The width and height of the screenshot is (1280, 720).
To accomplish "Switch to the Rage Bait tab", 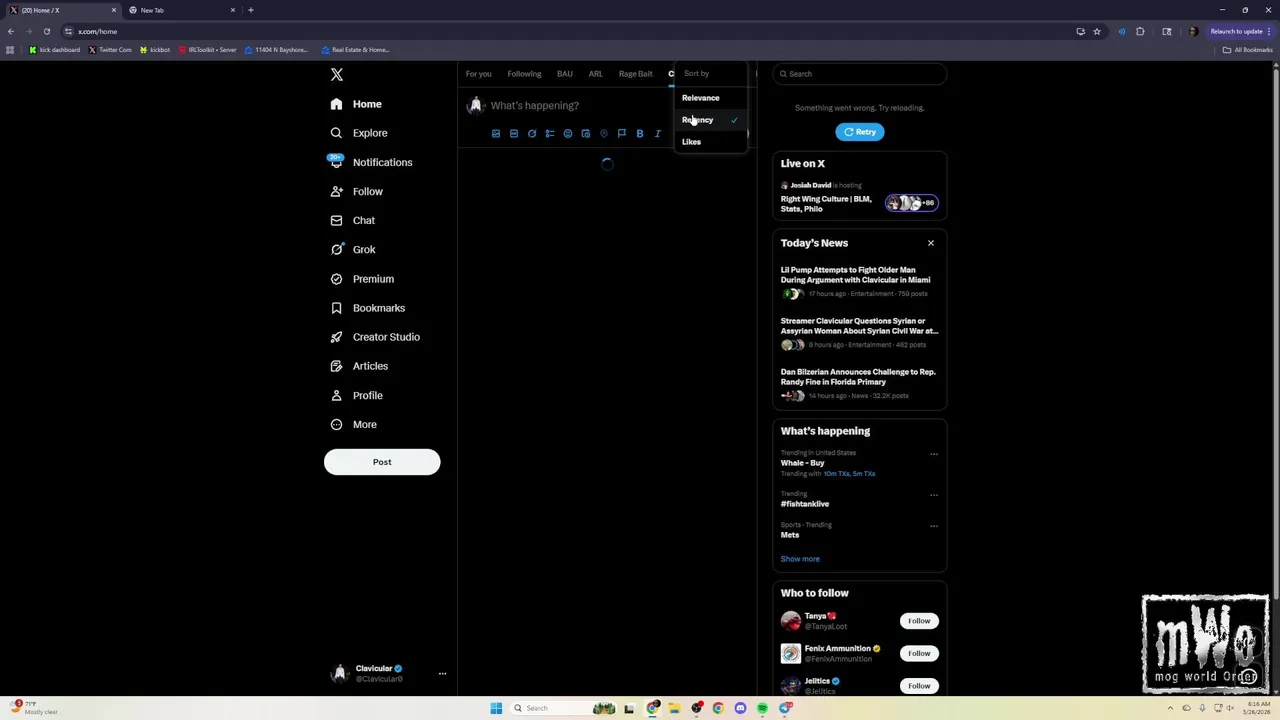I will tap(635, 74).
